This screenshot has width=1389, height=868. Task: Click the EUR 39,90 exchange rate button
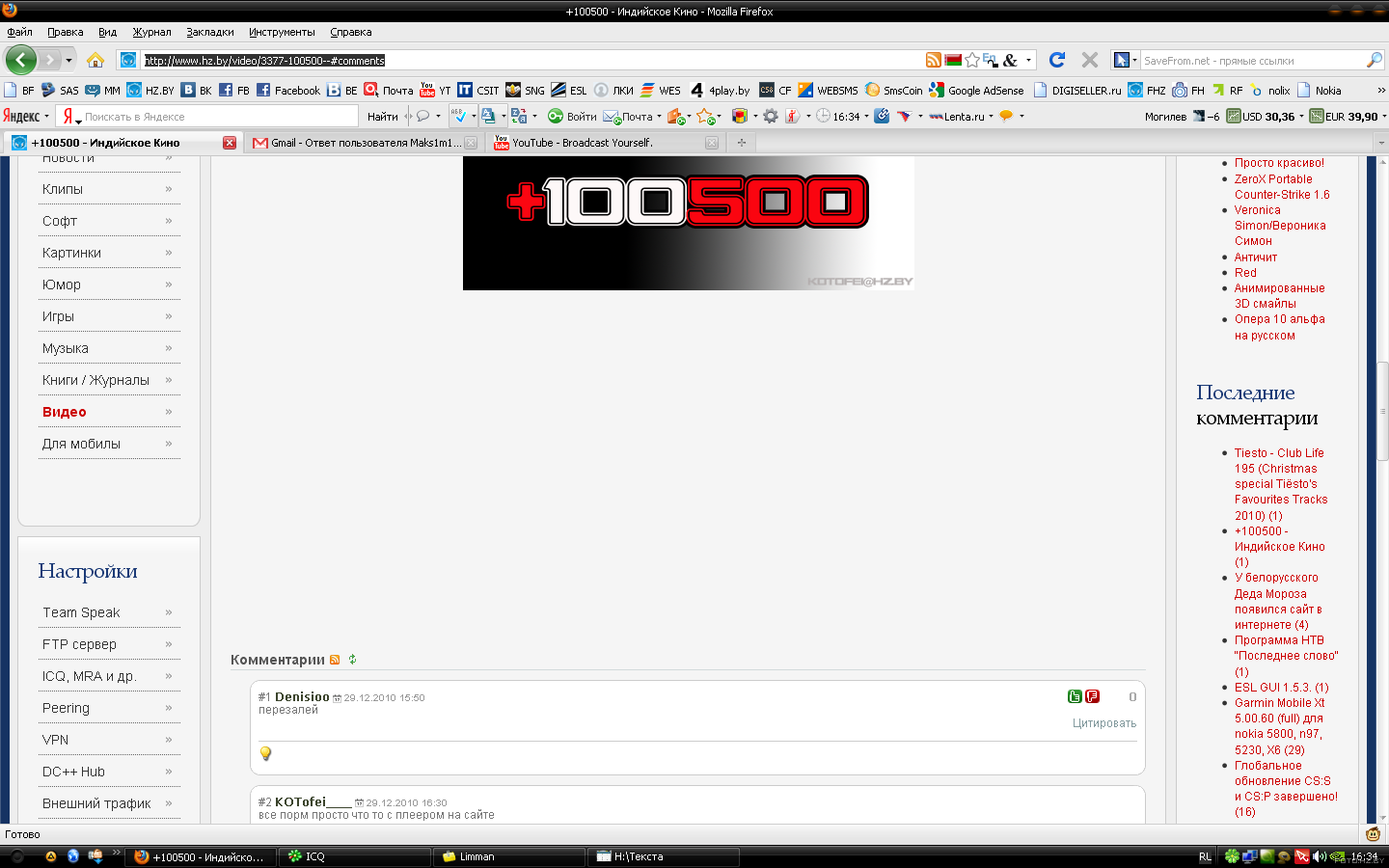pyautogui.click(x=1345, y=116)
